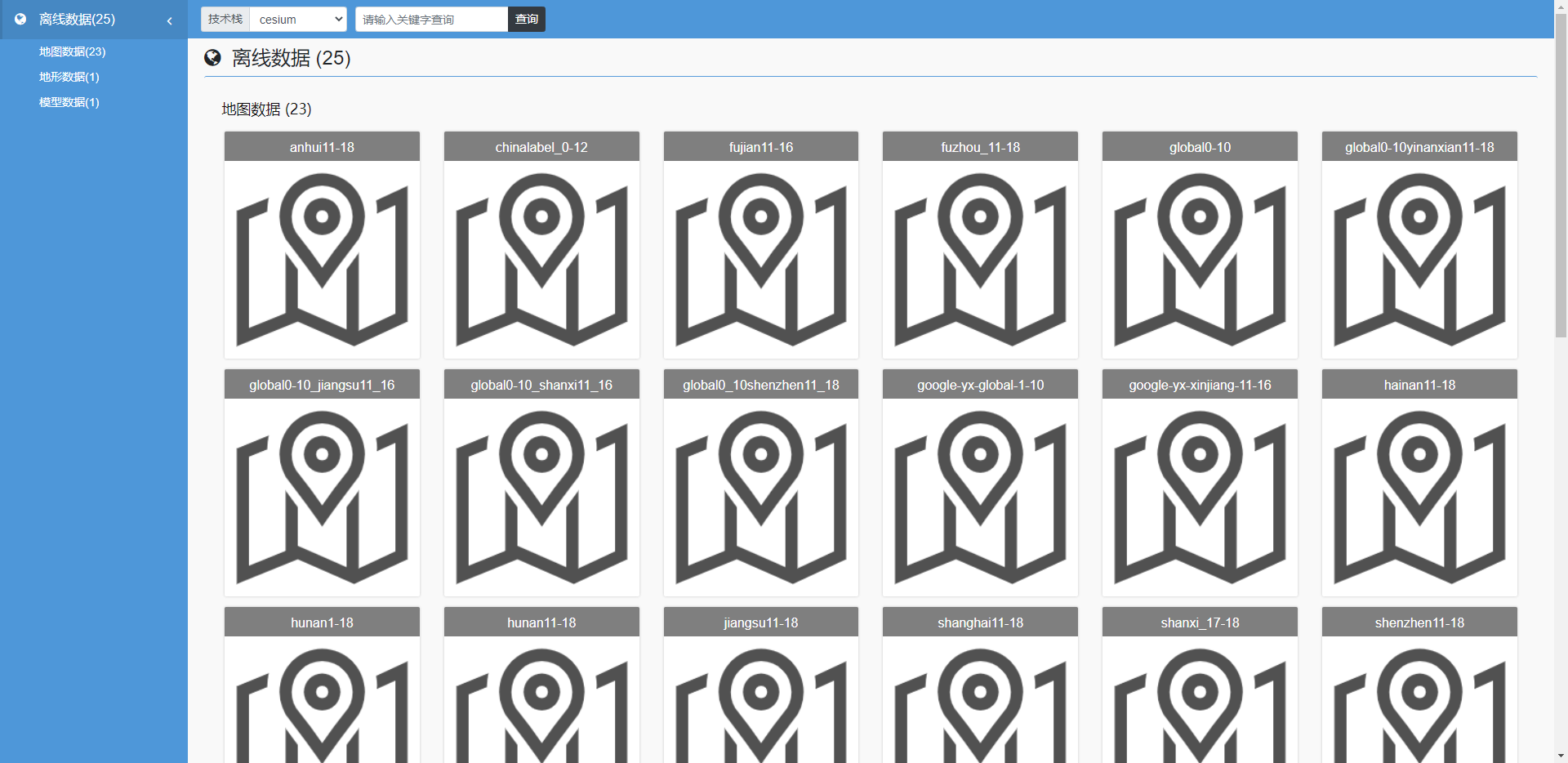1568x763 pixels.
Task: Open the hainan11-18 map icon
Action: point(1419,498)
